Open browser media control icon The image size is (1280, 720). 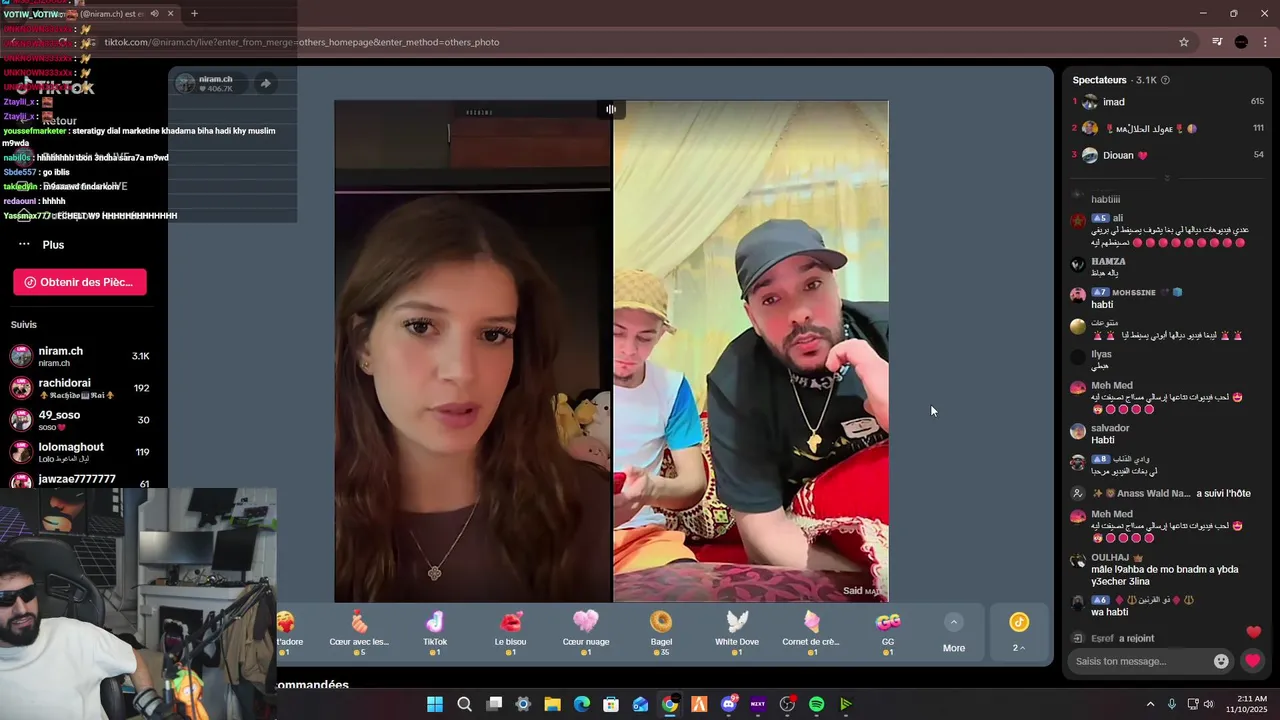click(1217, 42)
